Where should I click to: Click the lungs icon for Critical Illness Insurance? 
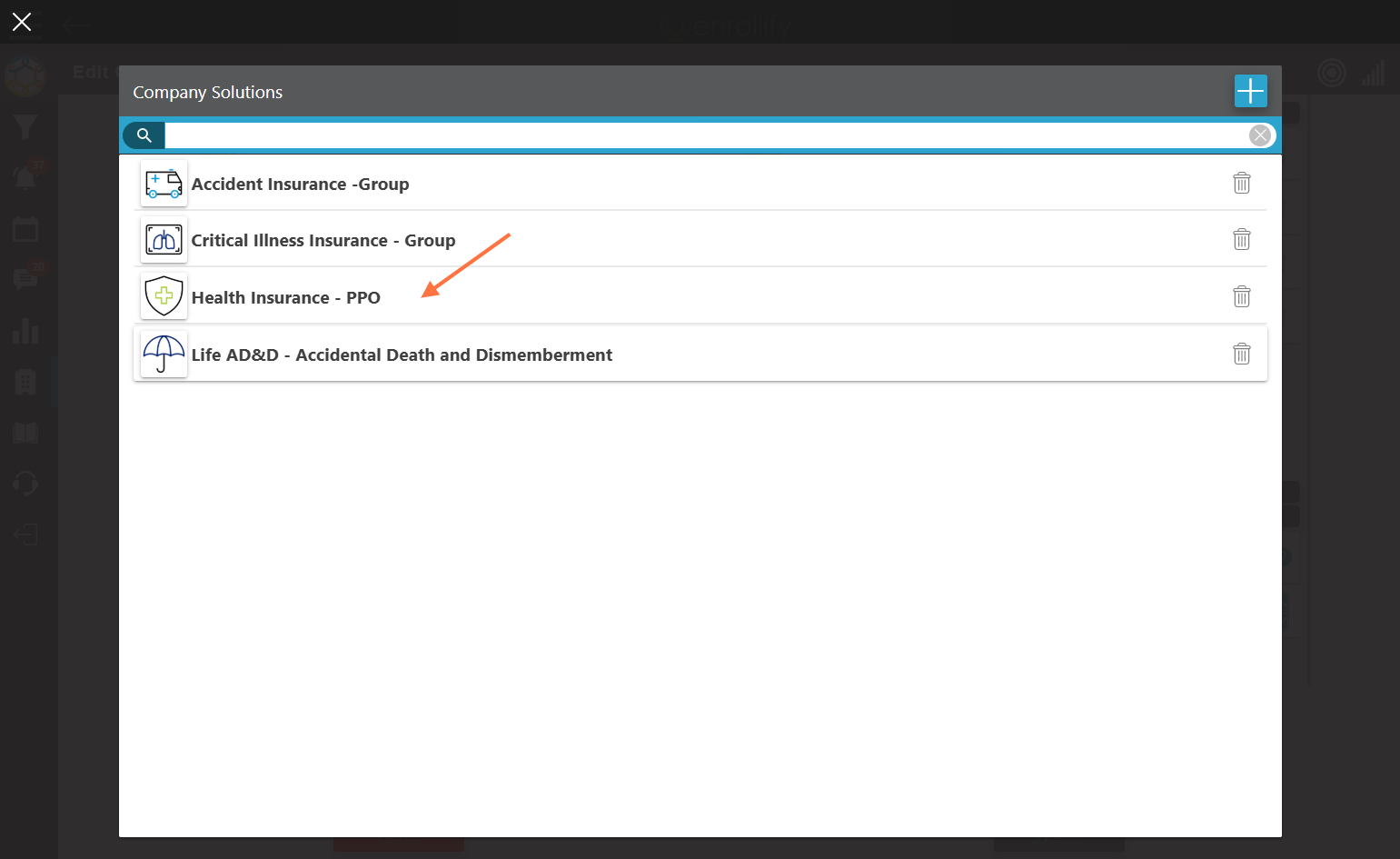coord(164,240)
